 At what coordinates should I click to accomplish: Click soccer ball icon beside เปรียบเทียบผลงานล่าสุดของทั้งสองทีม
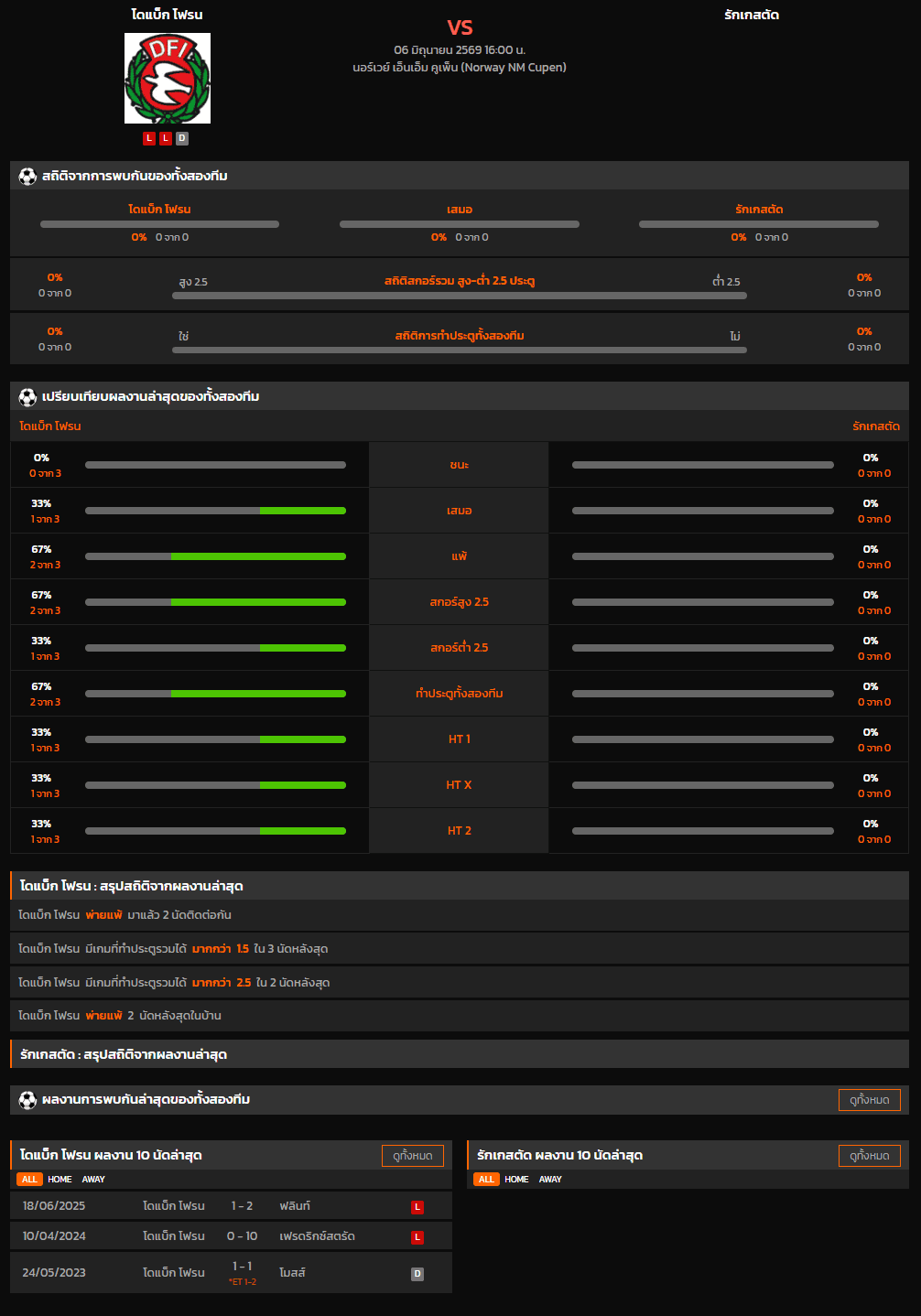[x=27, y=396]
